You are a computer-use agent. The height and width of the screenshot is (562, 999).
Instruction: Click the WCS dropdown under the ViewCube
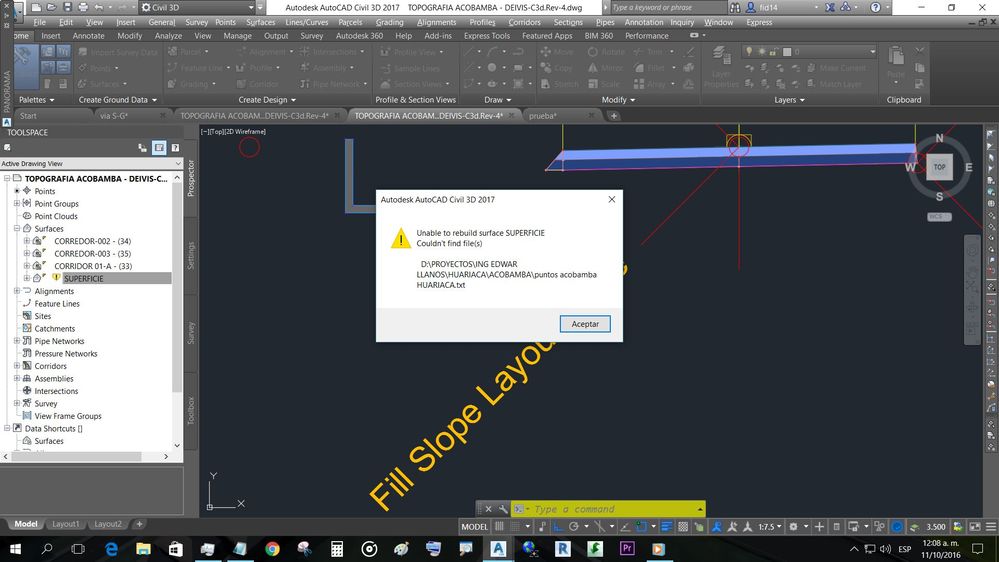939,217
